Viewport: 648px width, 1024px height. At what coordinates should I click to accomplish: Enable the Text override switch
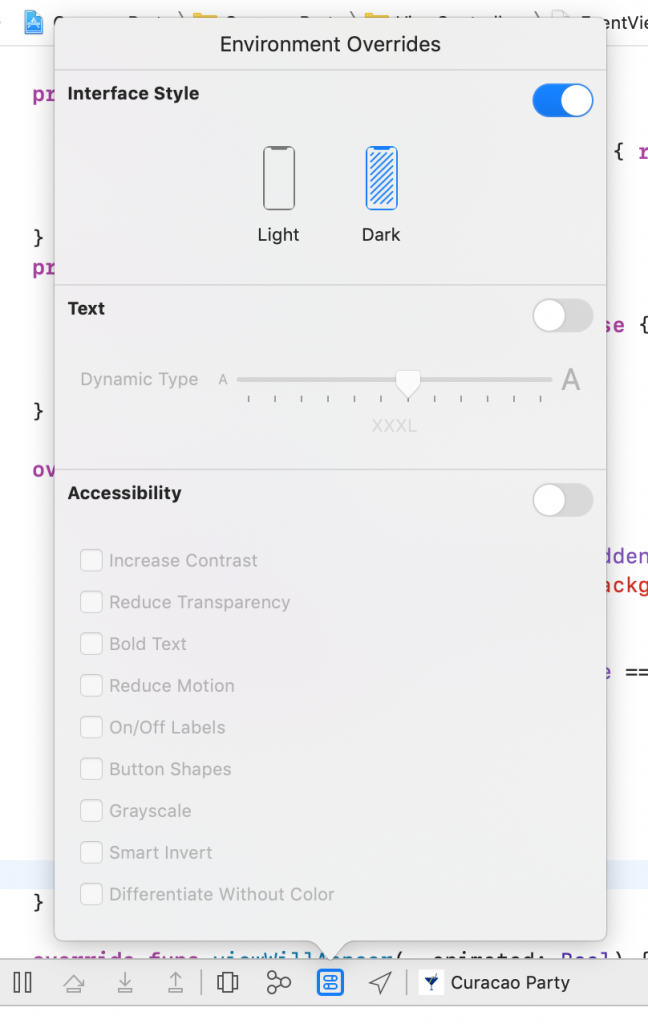pyautogui.click(x=563, y=316)
